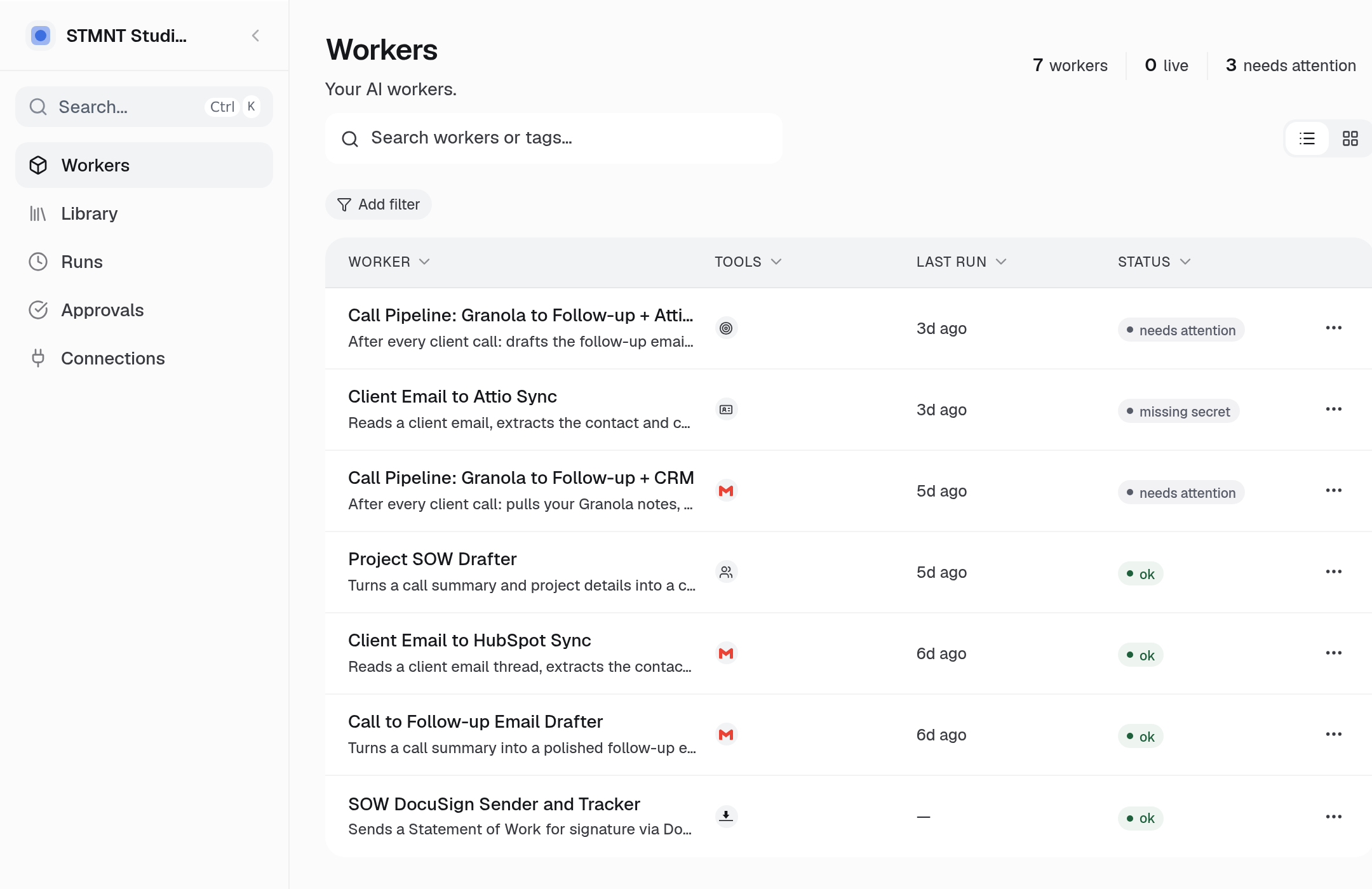
Task: Click 3d ago last run for Client Email to Attio Sync
Action: coord(941,410)
